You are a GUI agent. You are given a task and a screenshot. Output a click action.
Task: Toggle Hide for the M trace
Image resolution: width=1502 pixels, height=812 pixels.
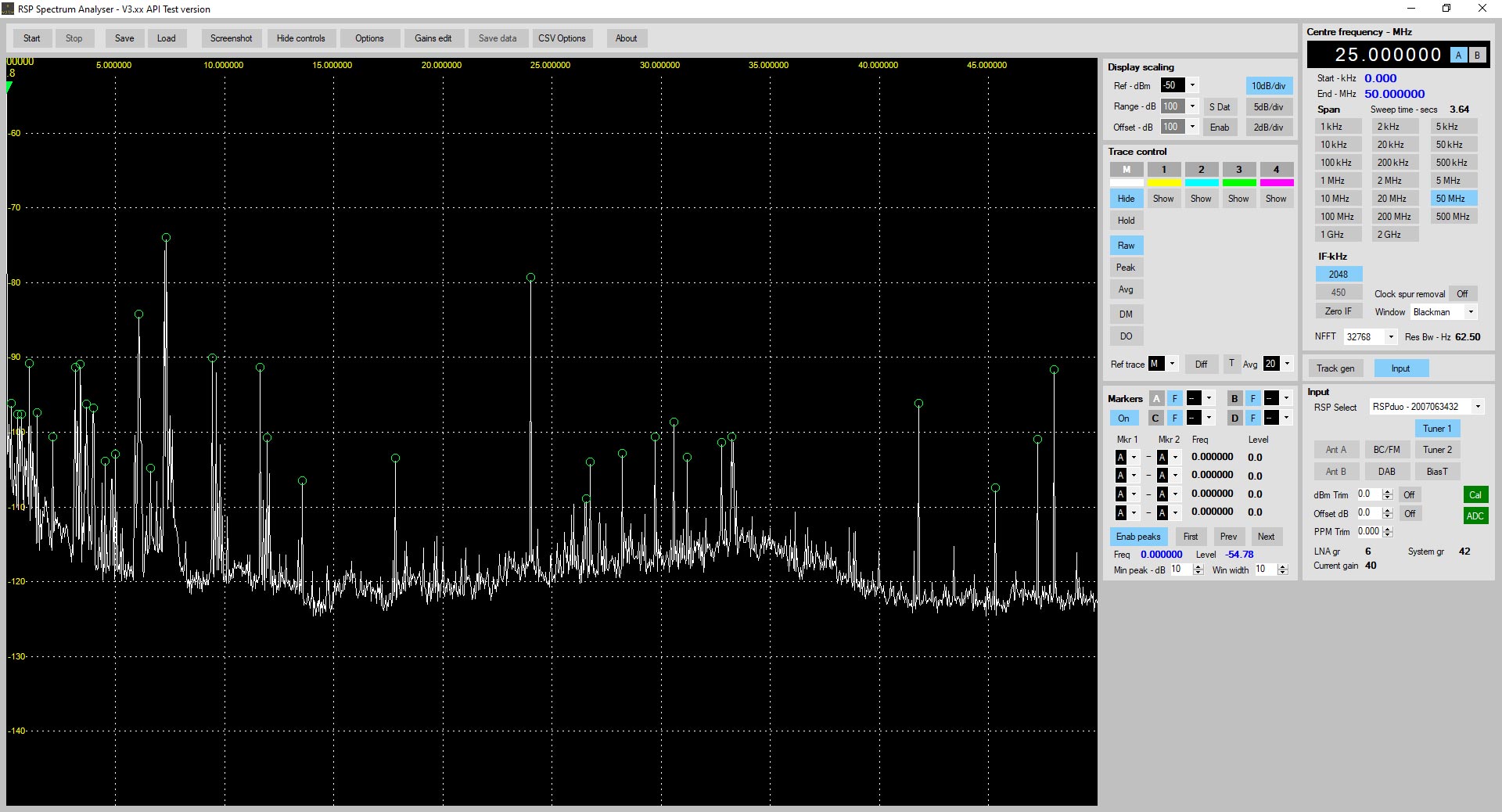(x=1126, y=199)
